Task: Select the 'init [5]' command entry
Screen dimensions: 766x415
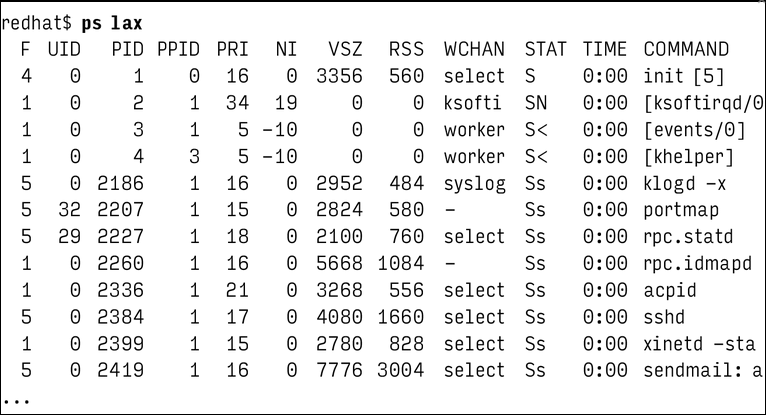Action: 683,76
